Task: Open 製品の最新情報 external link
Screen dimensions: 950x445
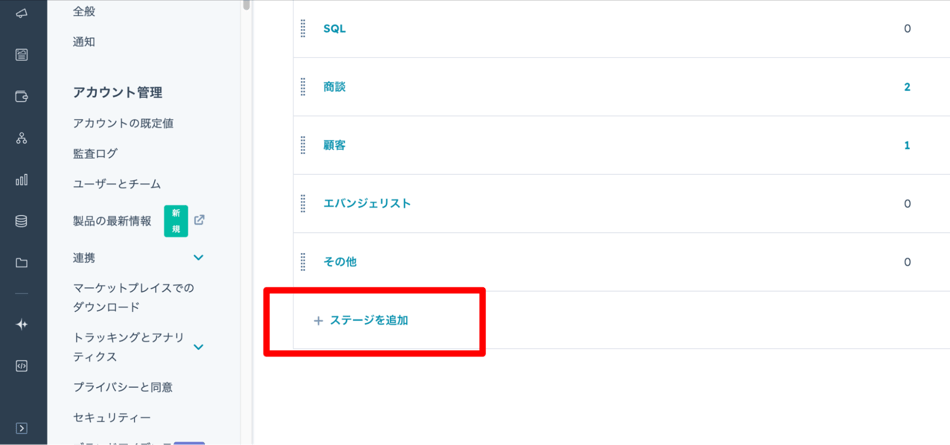Action: (199, 220)
